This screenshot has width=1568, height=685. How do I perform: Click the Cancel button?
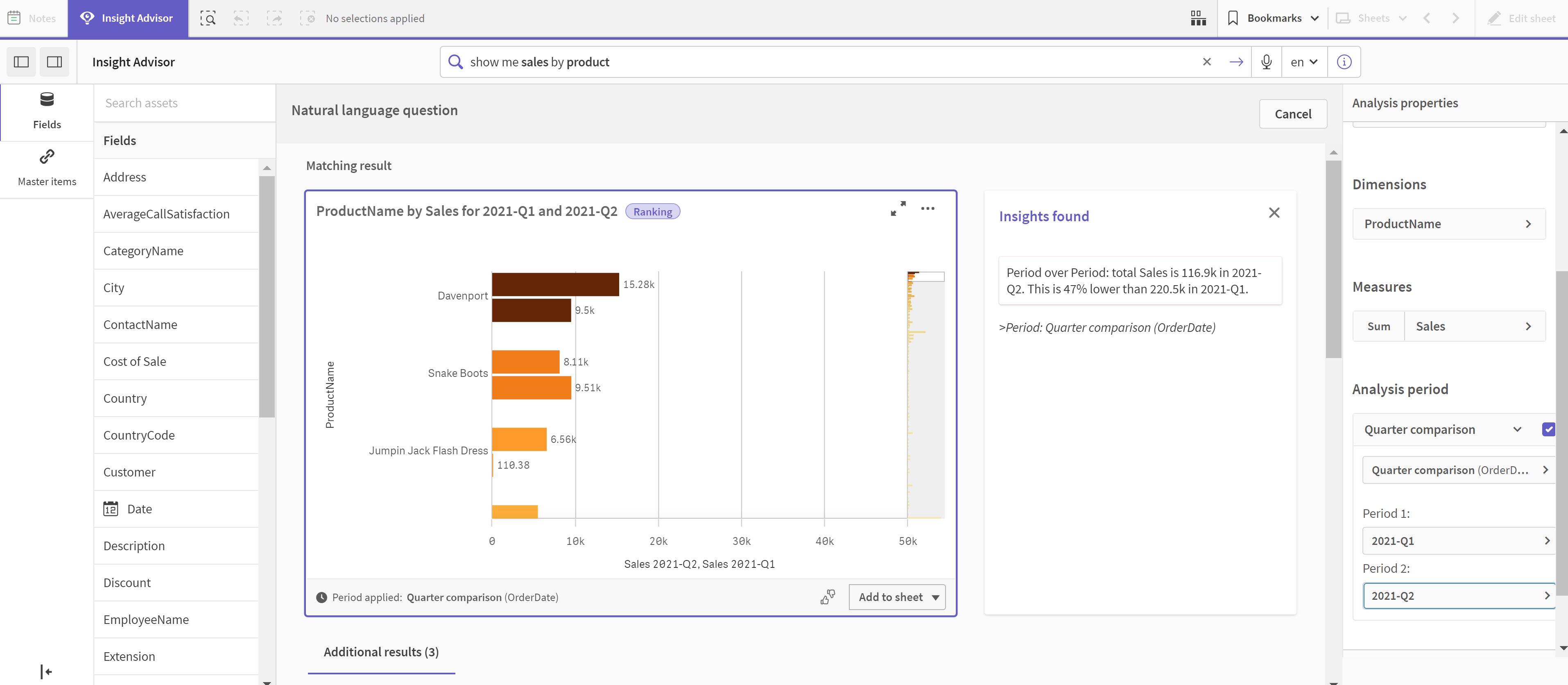[1293, 113]
